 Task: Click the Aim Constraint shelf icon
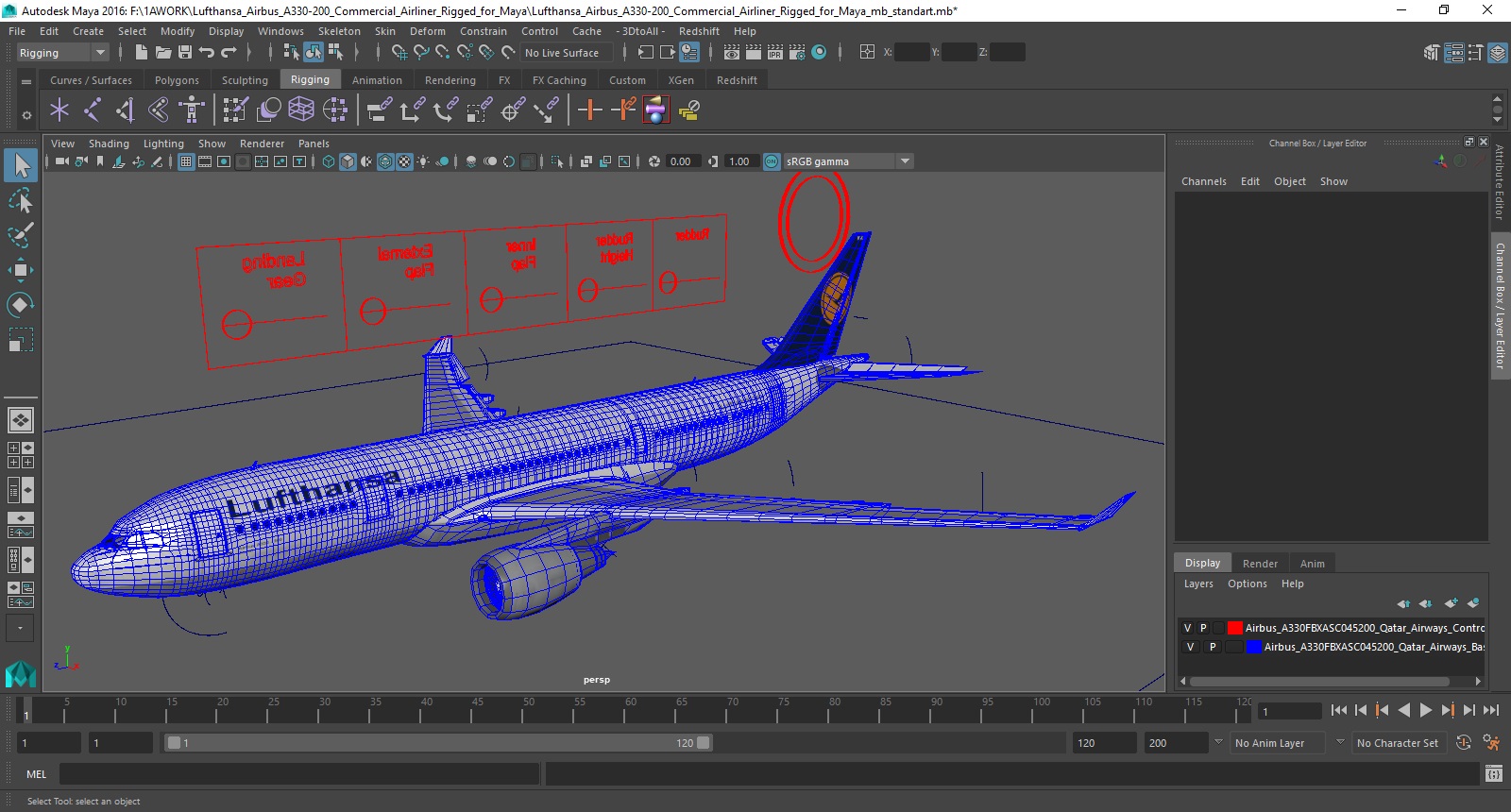[513, 110]
